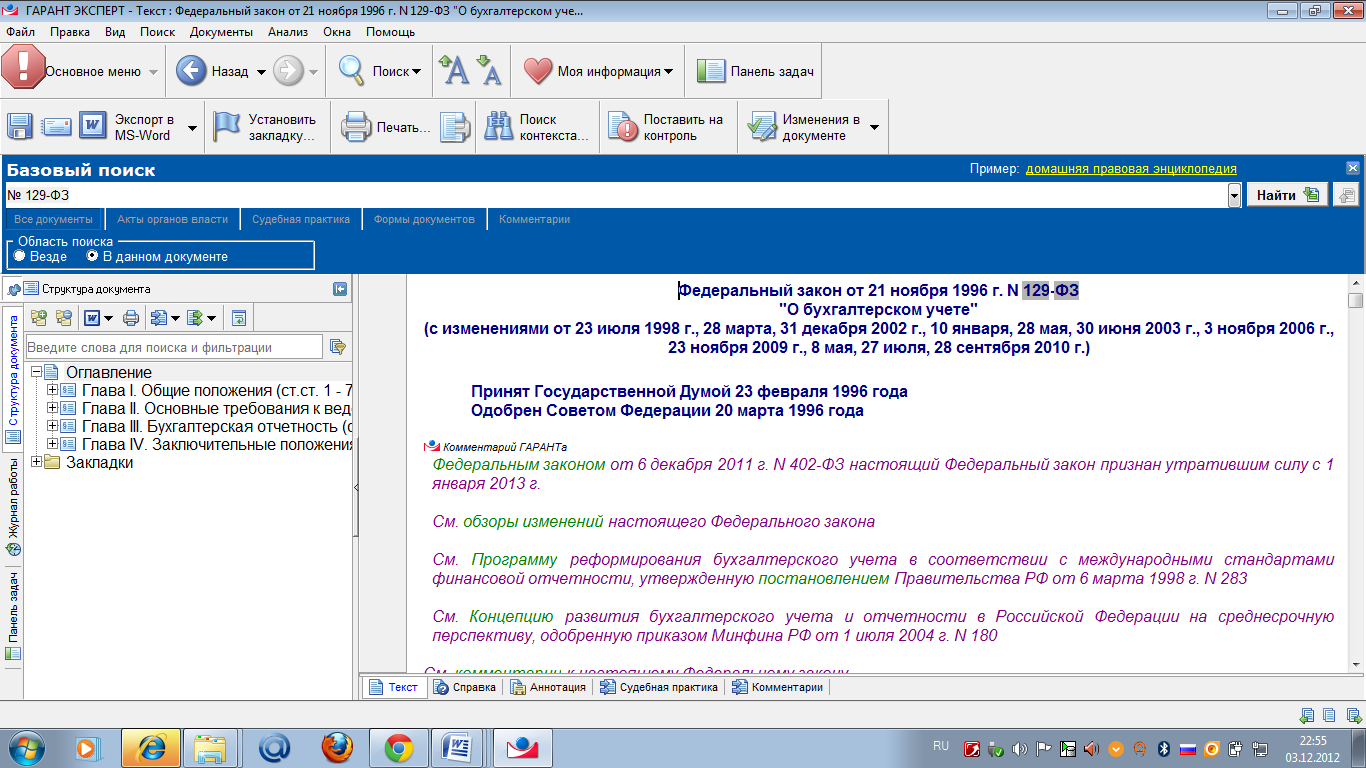This screenshot has width=1366, height=768.
Task: Export the document to MS-Word
Action: coord(93,127)
